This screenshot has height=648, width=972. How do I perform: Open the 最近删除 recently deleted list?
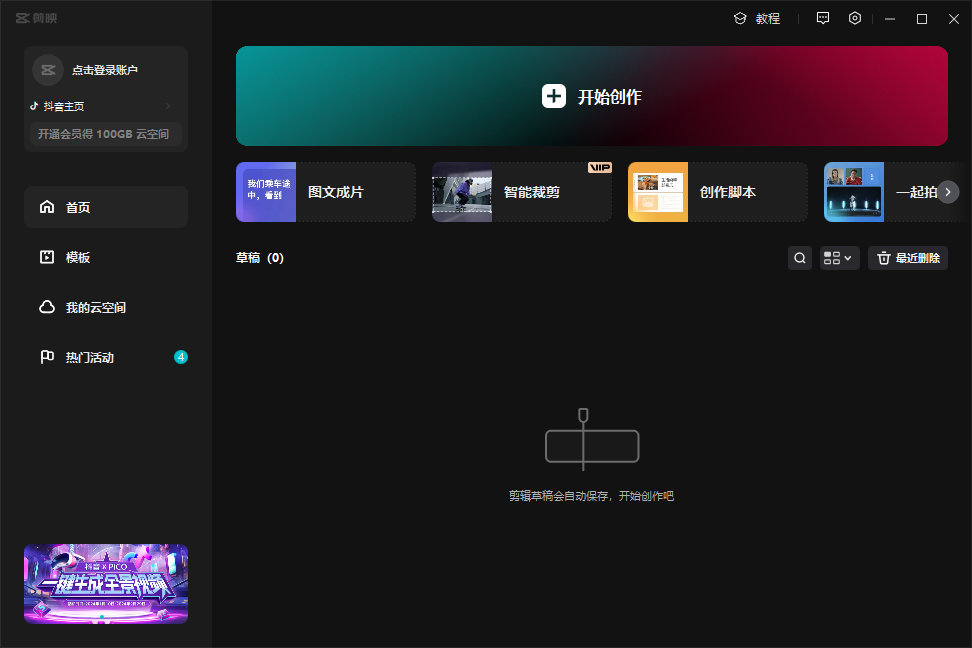[x=908, y=258]
